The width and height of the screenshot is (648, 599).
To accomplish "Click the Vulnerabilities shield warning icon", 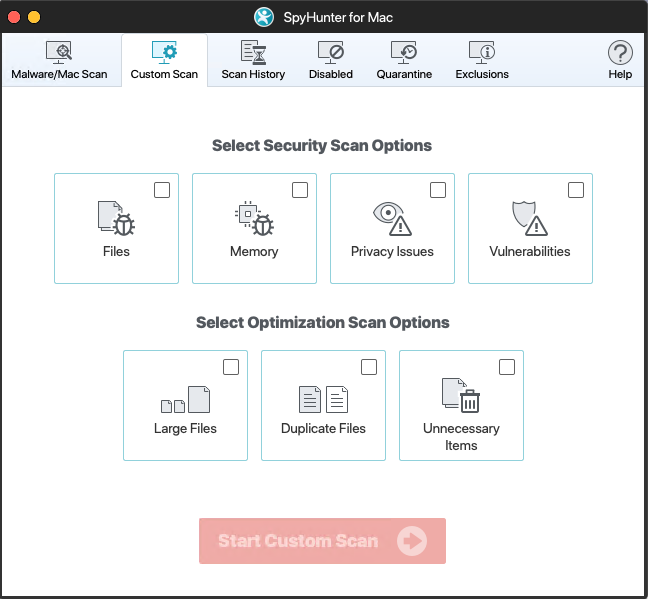I will point(530,217).
